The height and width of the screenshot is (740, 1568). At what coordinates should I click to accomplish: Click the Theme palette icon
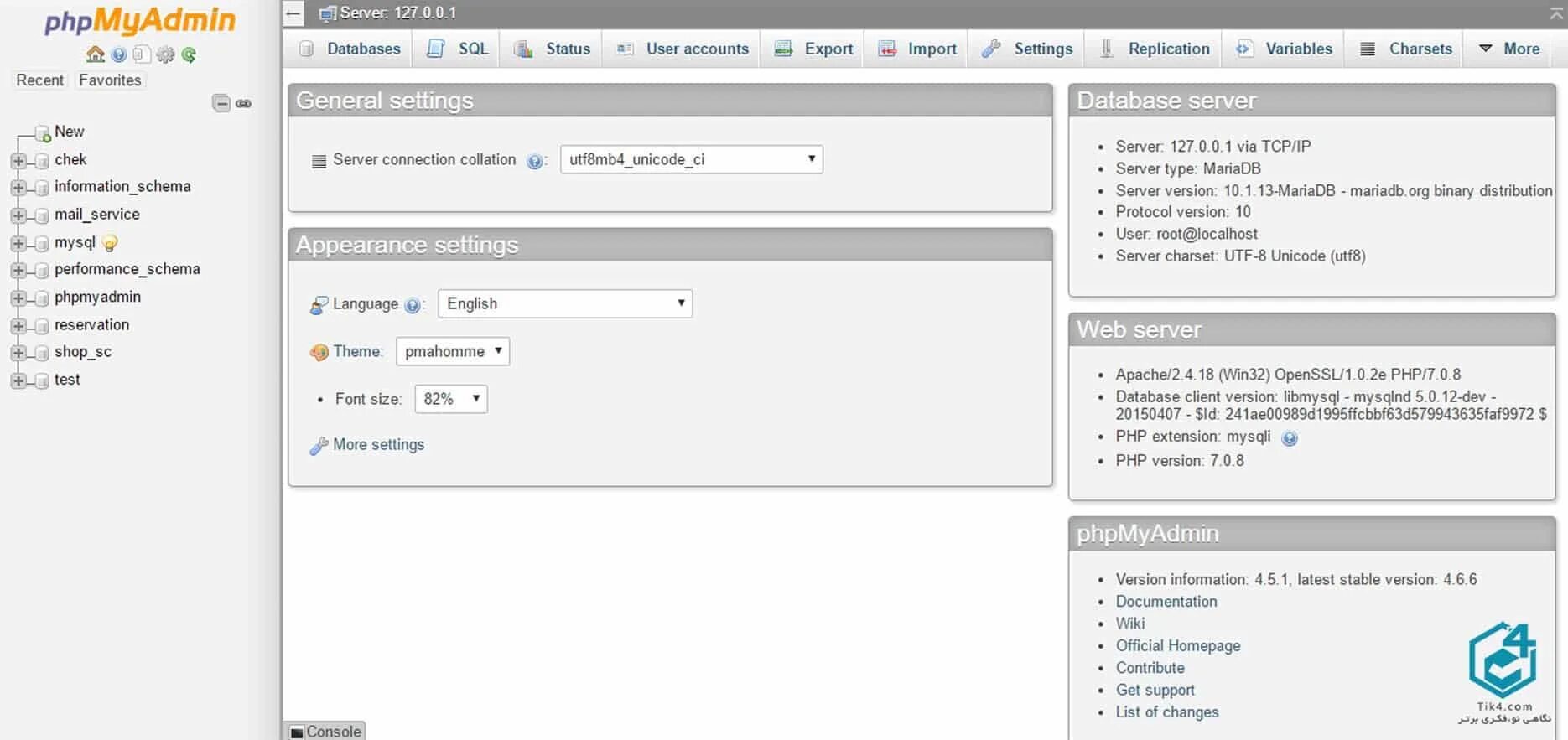click(x=319, y=352)
